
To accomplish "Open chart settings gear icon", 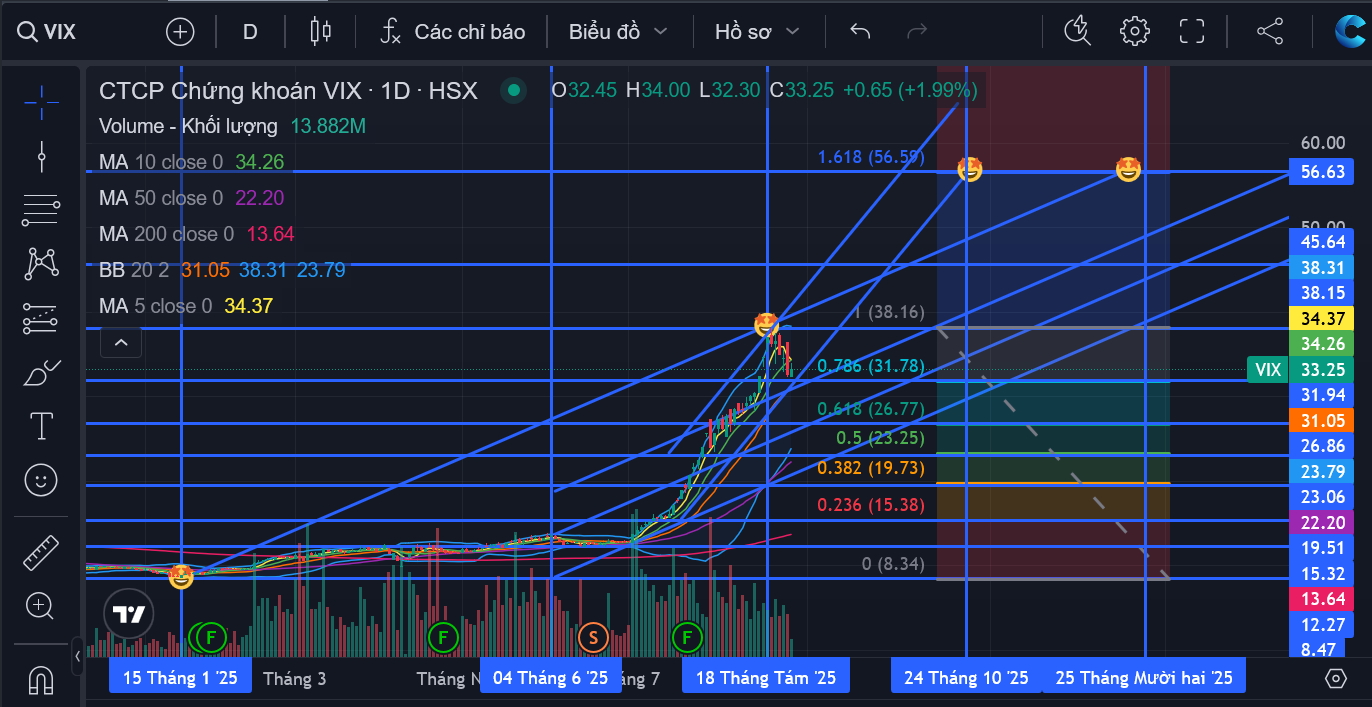I will (x=1134, y=32).
